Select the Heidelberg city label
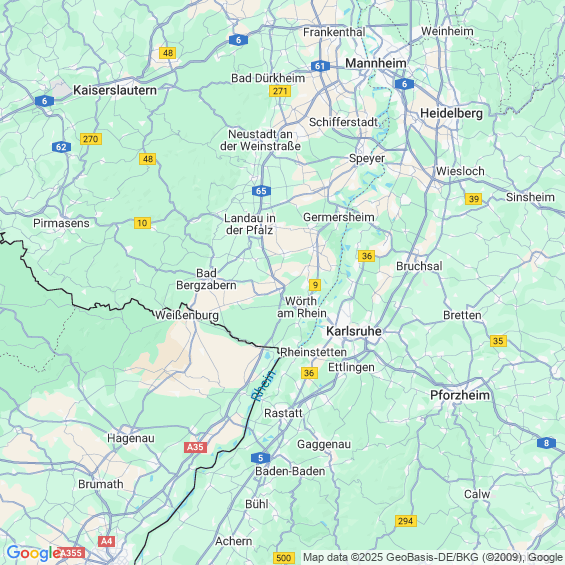The width and height of the screenshot is (565, 565). click(x=451, y=114)
